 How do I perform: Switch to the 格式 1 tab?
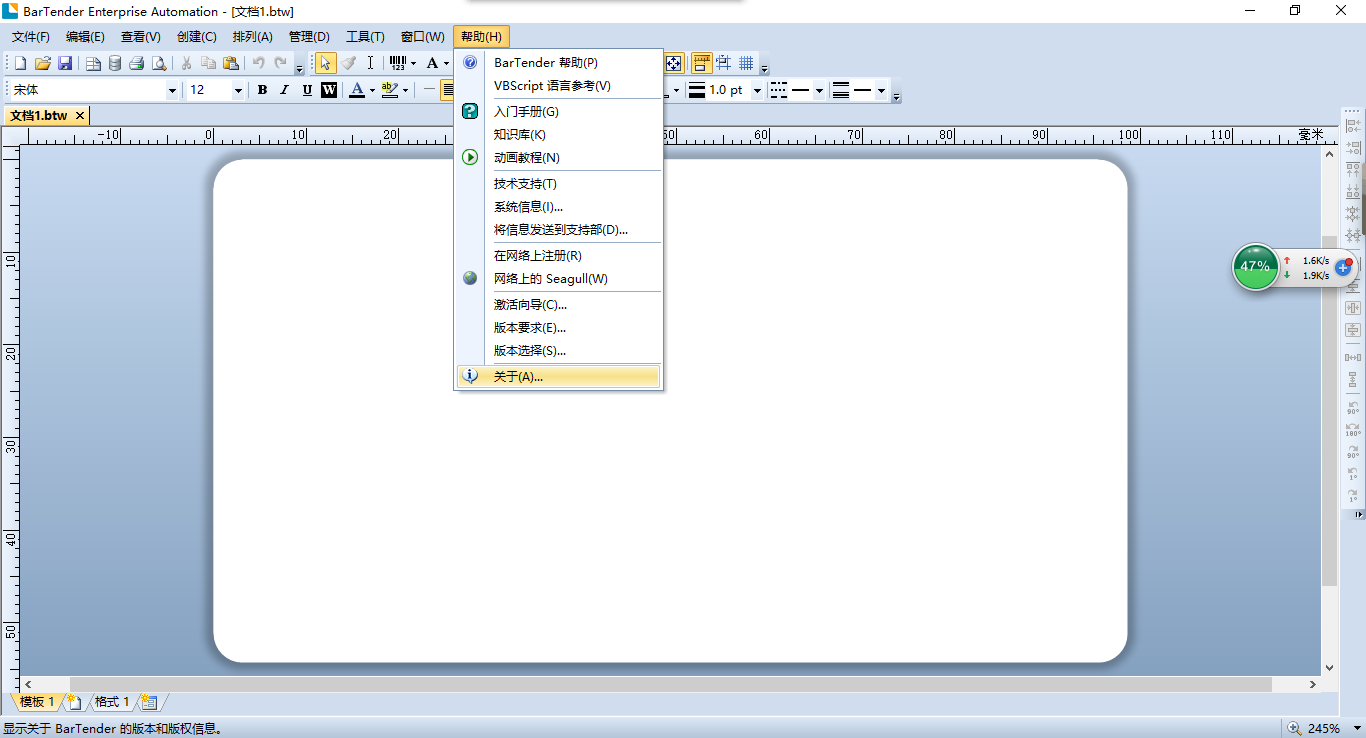pyautogui.click(x=111, y=702)
